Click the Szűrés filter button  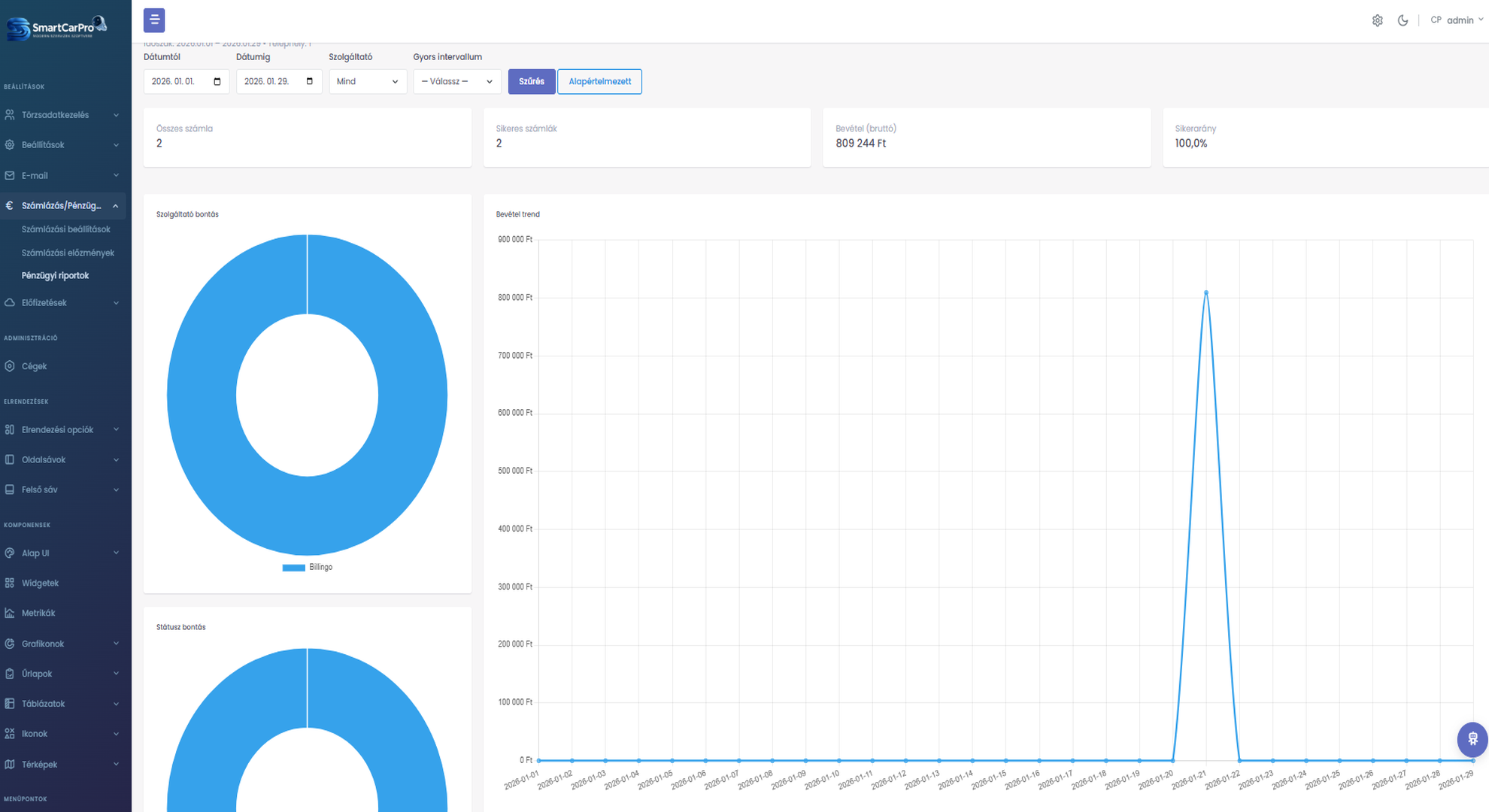tap(531, 81)
